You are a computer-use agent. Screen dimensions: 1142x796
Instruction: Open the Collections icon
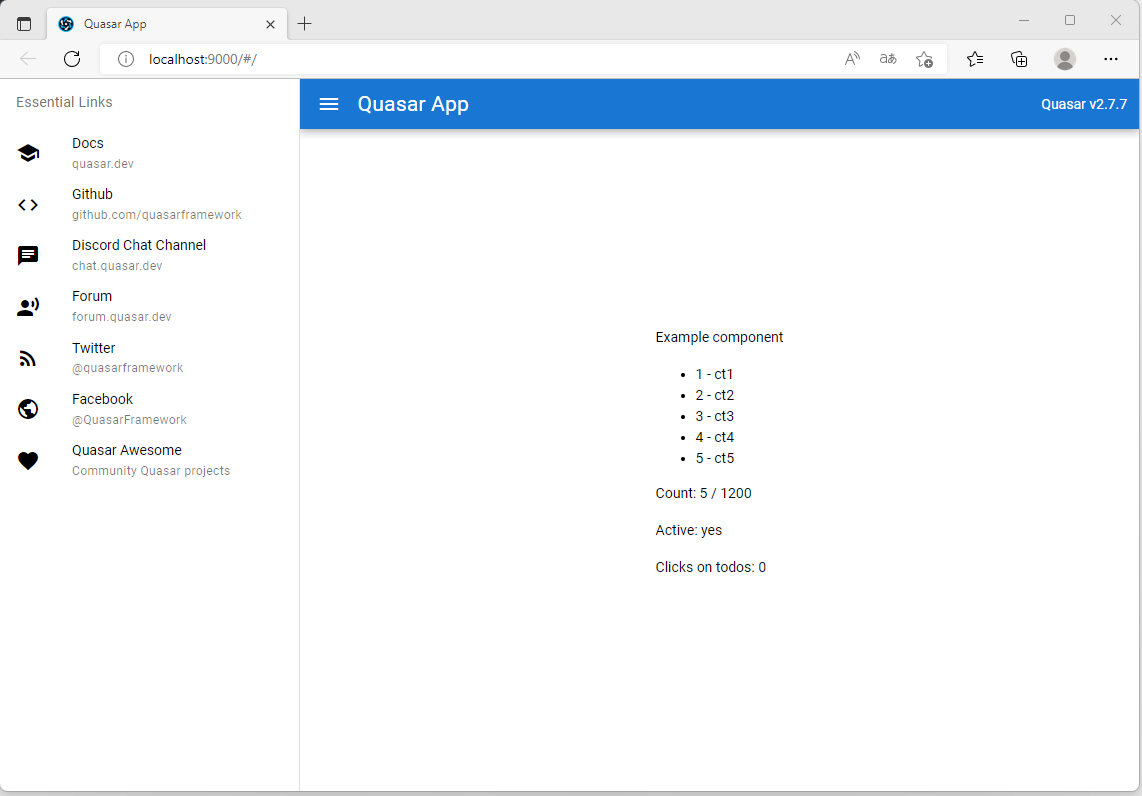click(1019, 59)
